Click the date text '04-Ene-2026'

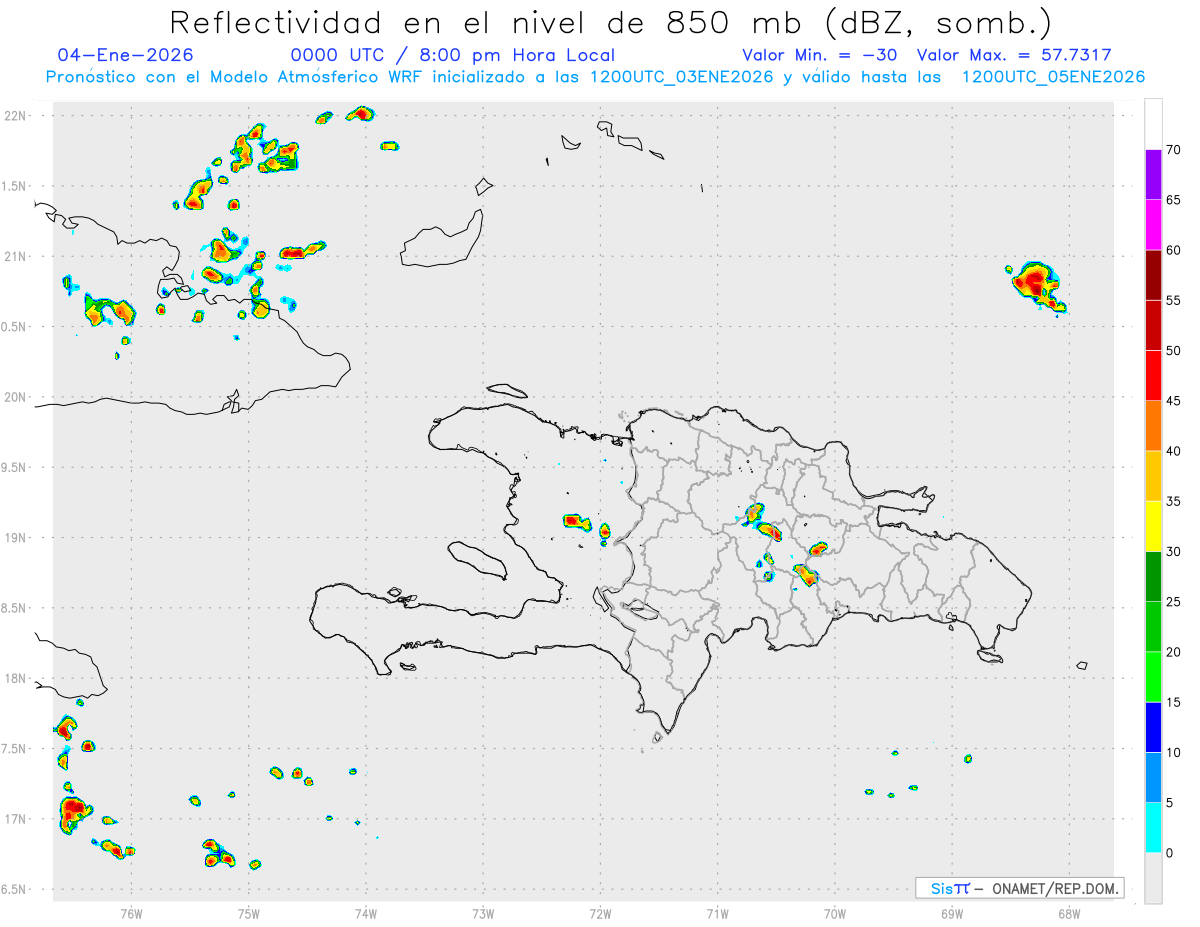(126, 55)
